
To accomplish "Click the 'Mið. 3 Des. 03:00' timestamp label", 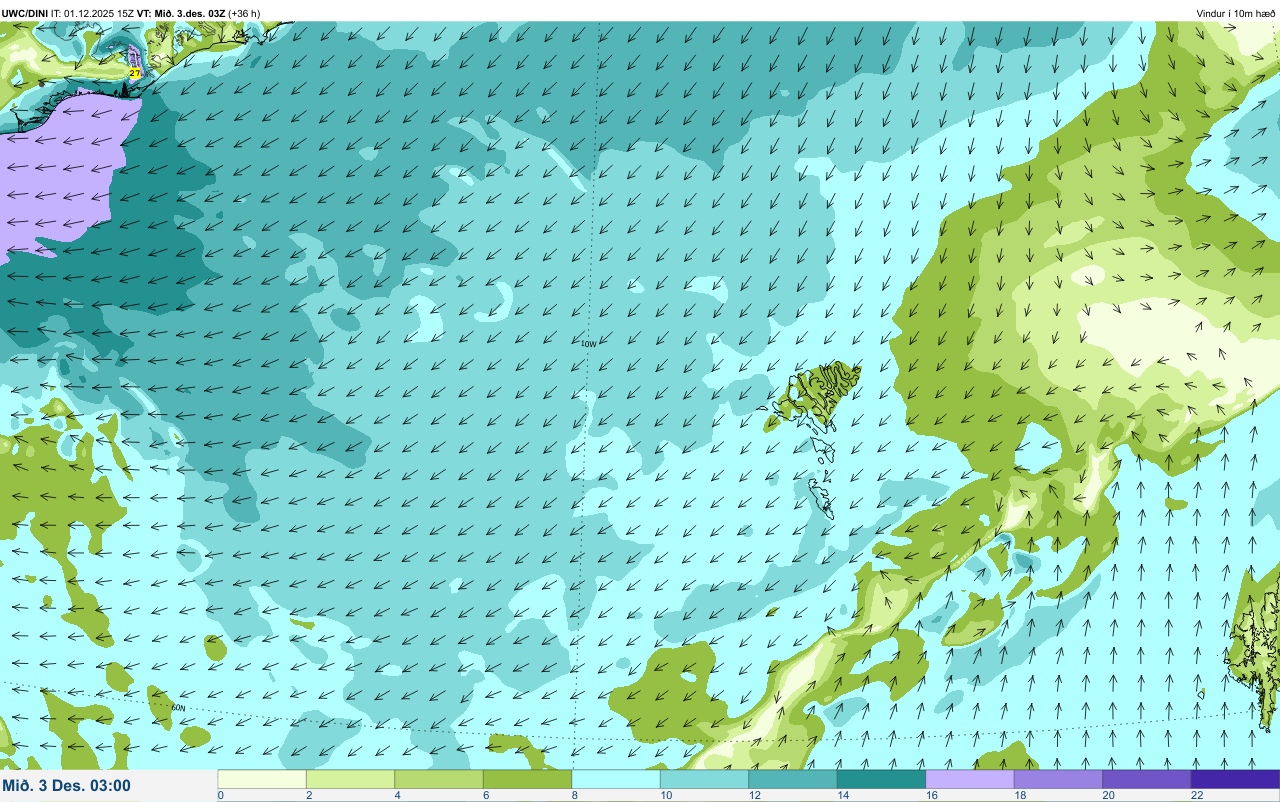I will coord(67,786).
